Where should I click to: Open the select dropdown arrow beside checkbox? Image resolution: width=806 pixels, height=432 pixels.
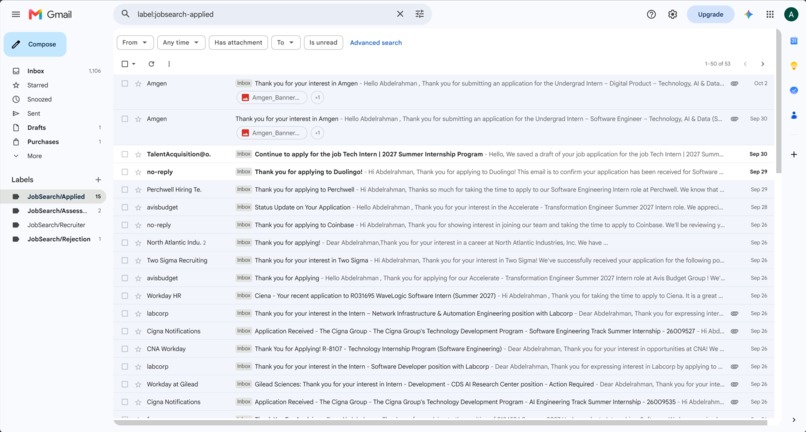click(134, 64)
